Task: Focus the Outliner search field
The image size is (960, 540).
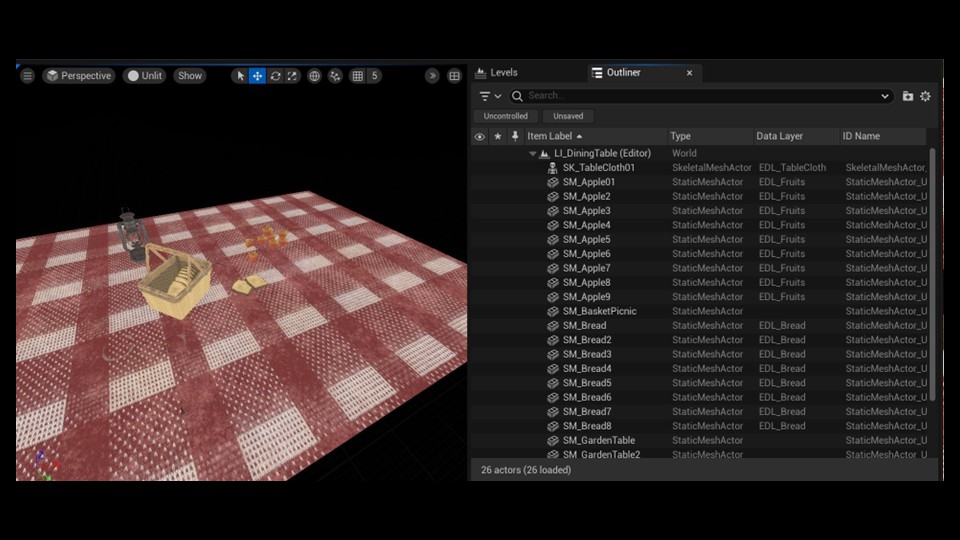Action: click(x=700, y=96)
